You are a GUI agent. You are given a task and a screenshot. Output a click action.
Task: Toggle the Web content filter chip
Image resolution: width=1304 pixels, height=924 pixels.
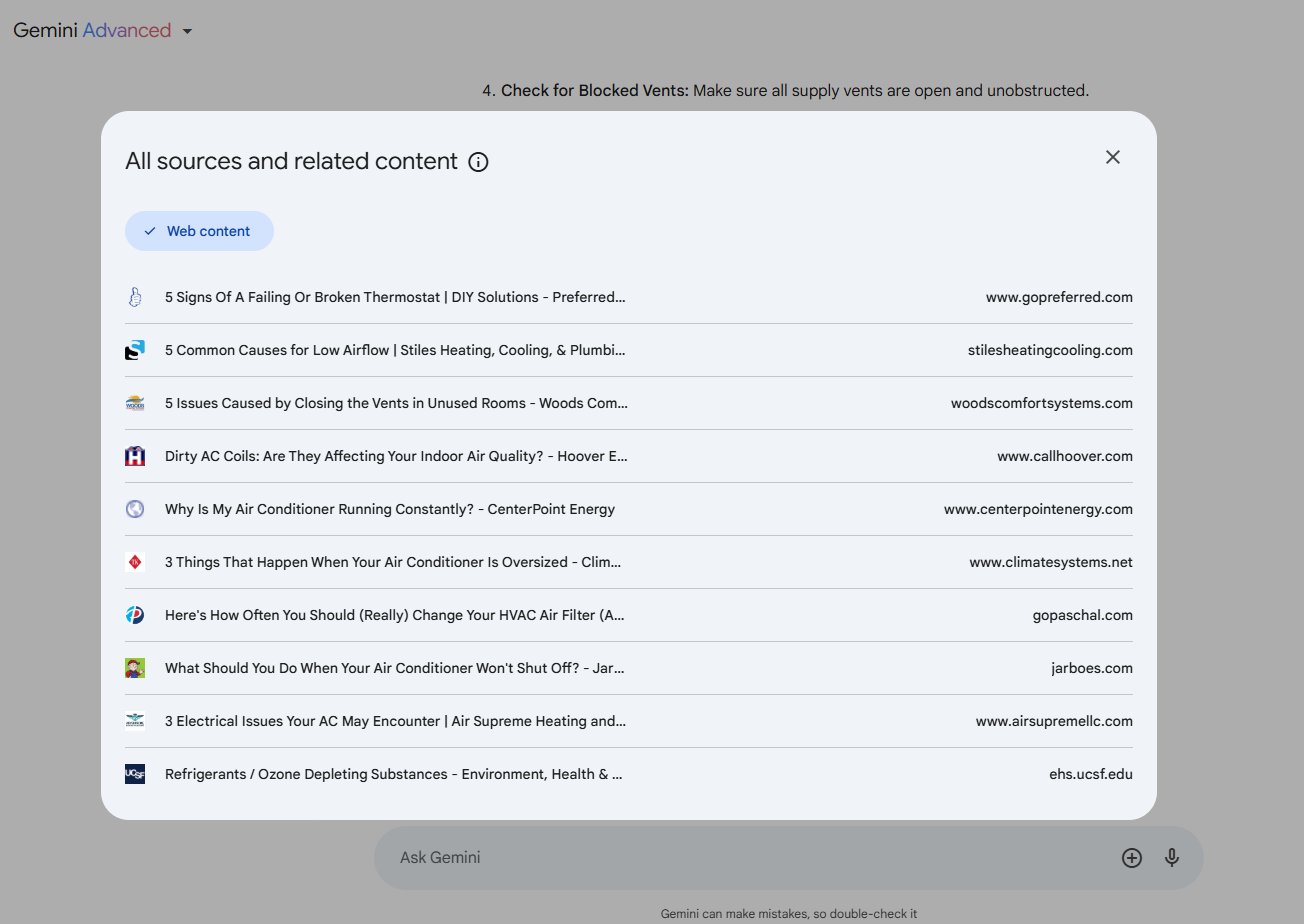(x=199, y=231)
